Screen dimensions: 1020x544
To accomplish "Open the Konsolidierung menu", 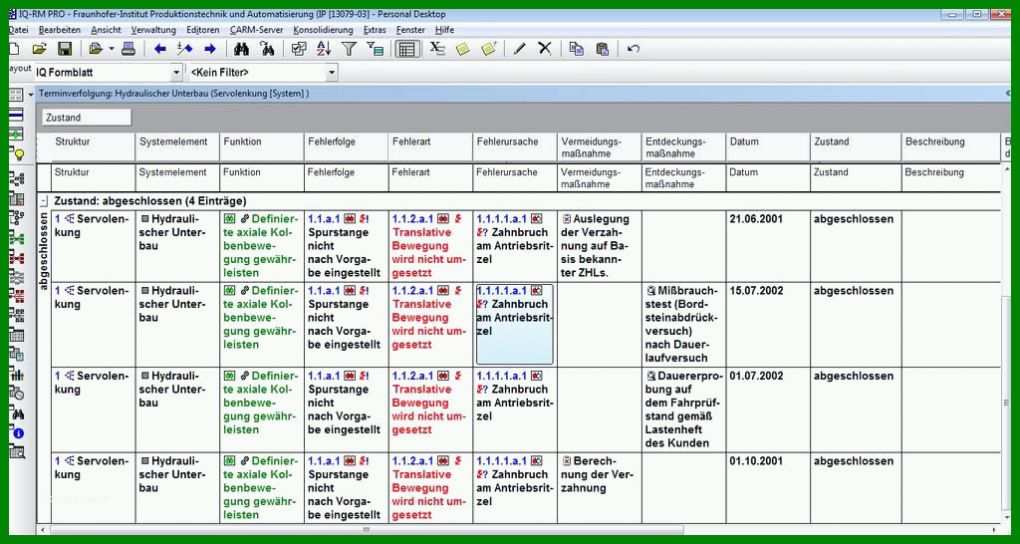I will [x=323, y=30].
